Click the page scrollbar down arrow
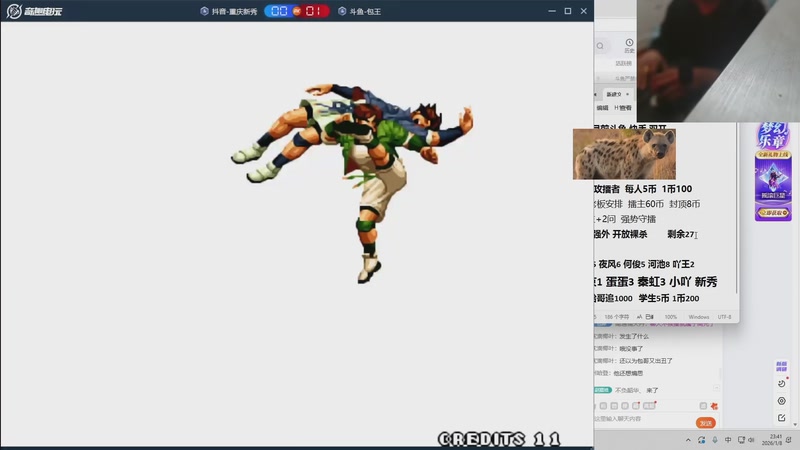The height and width of the screenshot is (450, 800). [x=795, y=424]
